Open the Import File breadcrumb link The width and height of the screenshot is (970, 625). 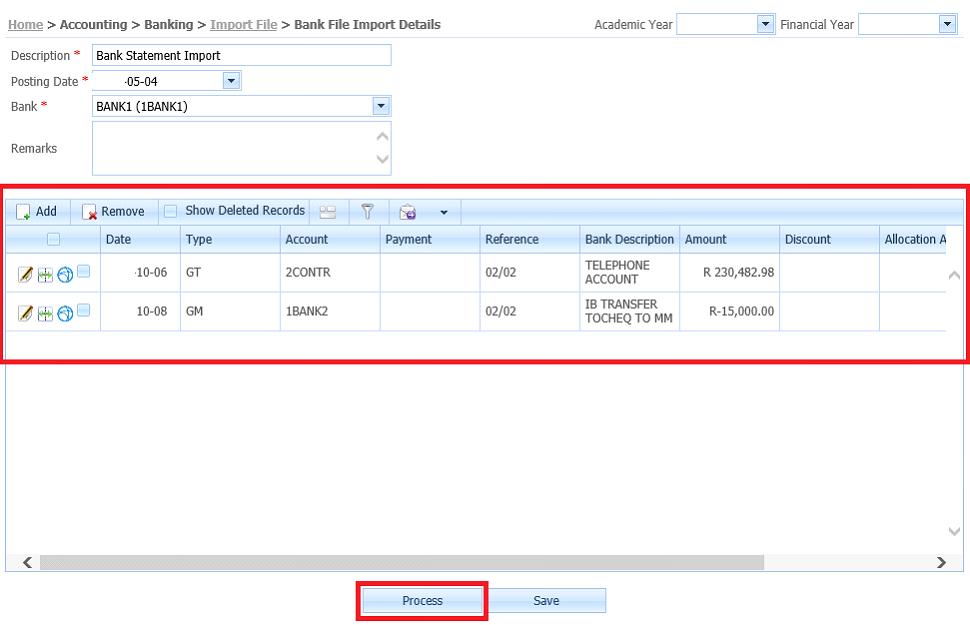[244, 25]
